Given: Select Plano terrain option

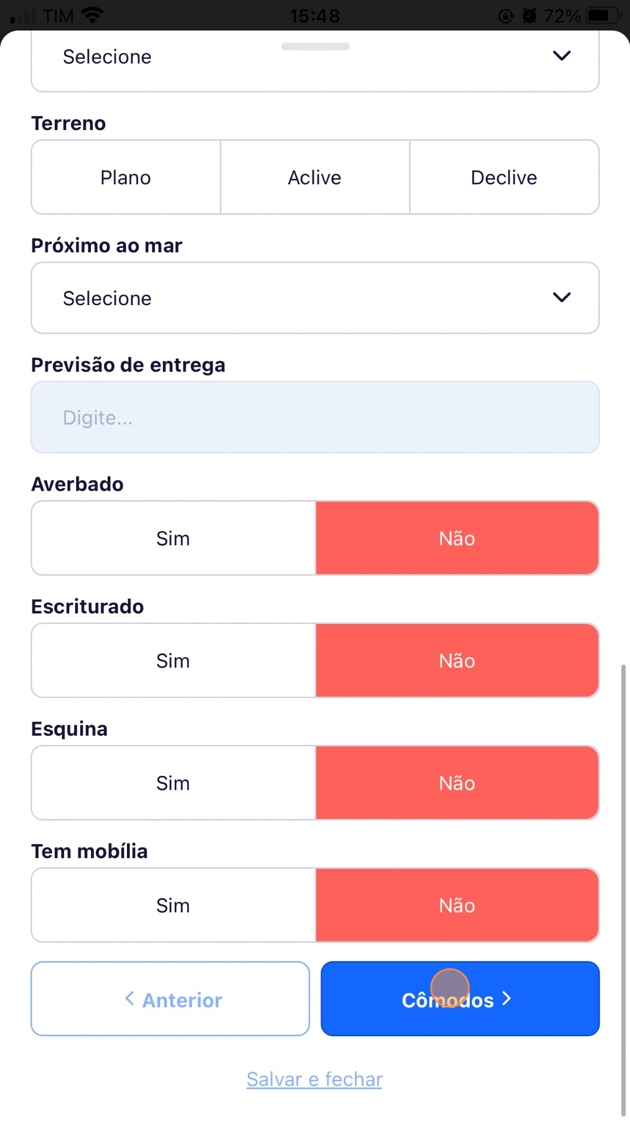Looking at the screenshot, I should click(126, 178).
